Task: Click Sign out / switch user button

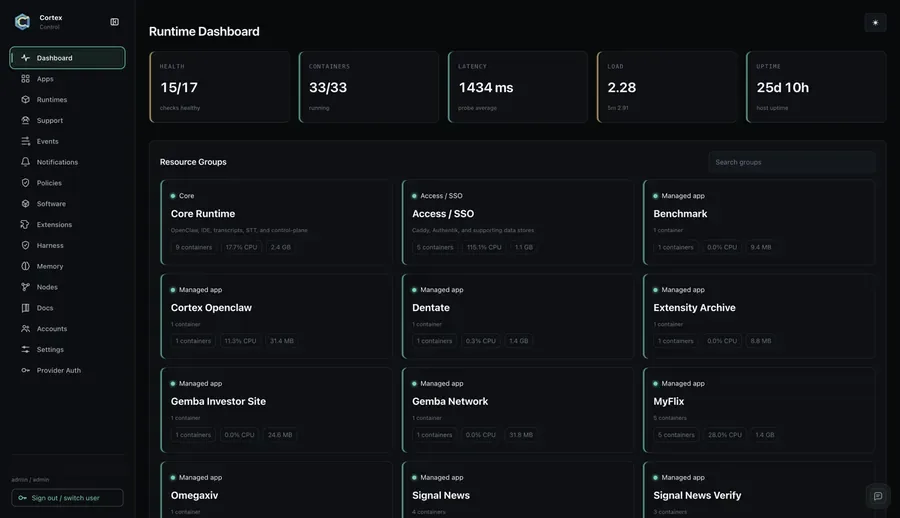Action: click(67, 498)
